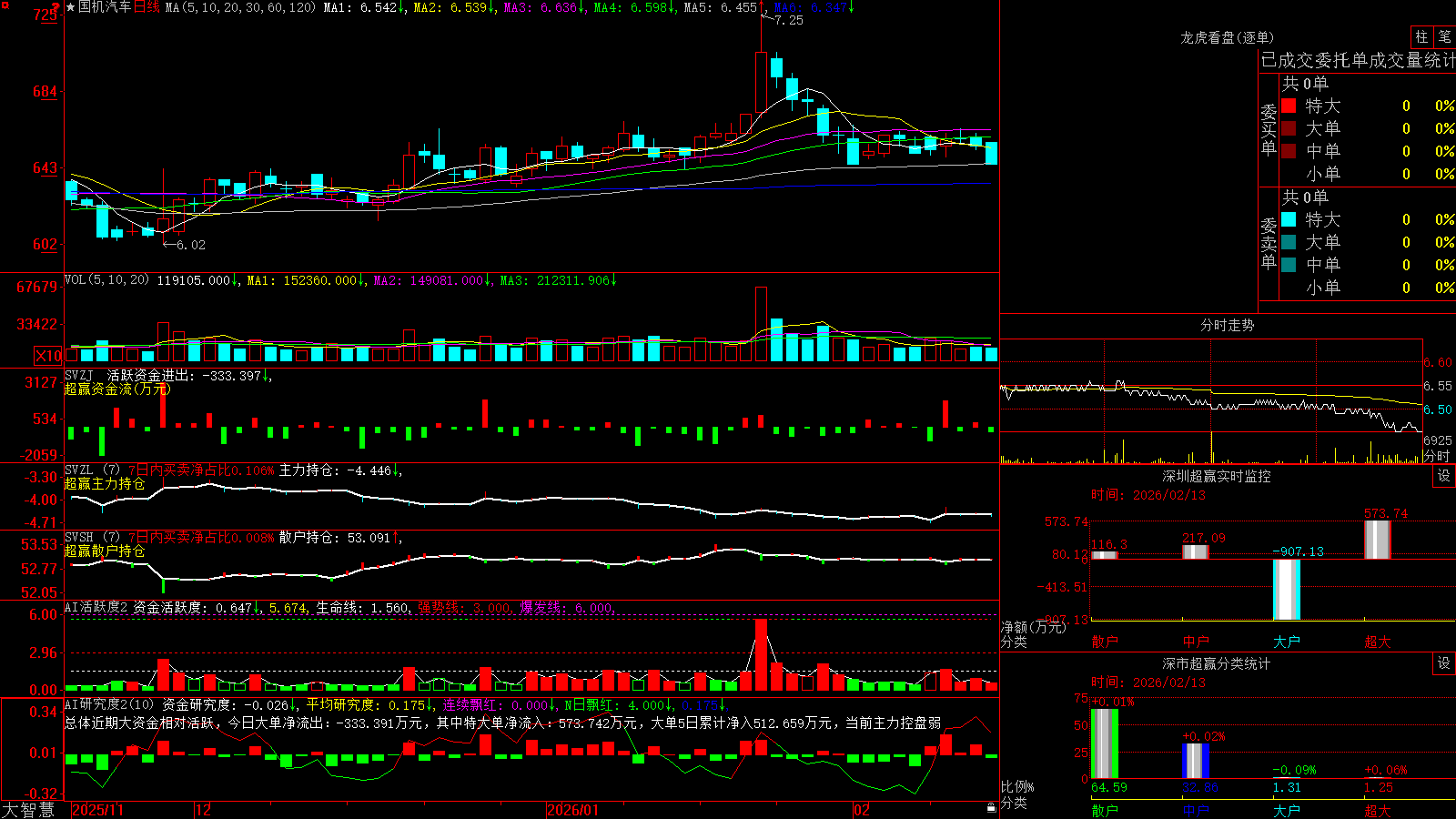Viewport: 1456px width, 819px height.
Task: Click the 中户 bar showing 217.09
Action: pyautogui.click(x=1196, y=551)
